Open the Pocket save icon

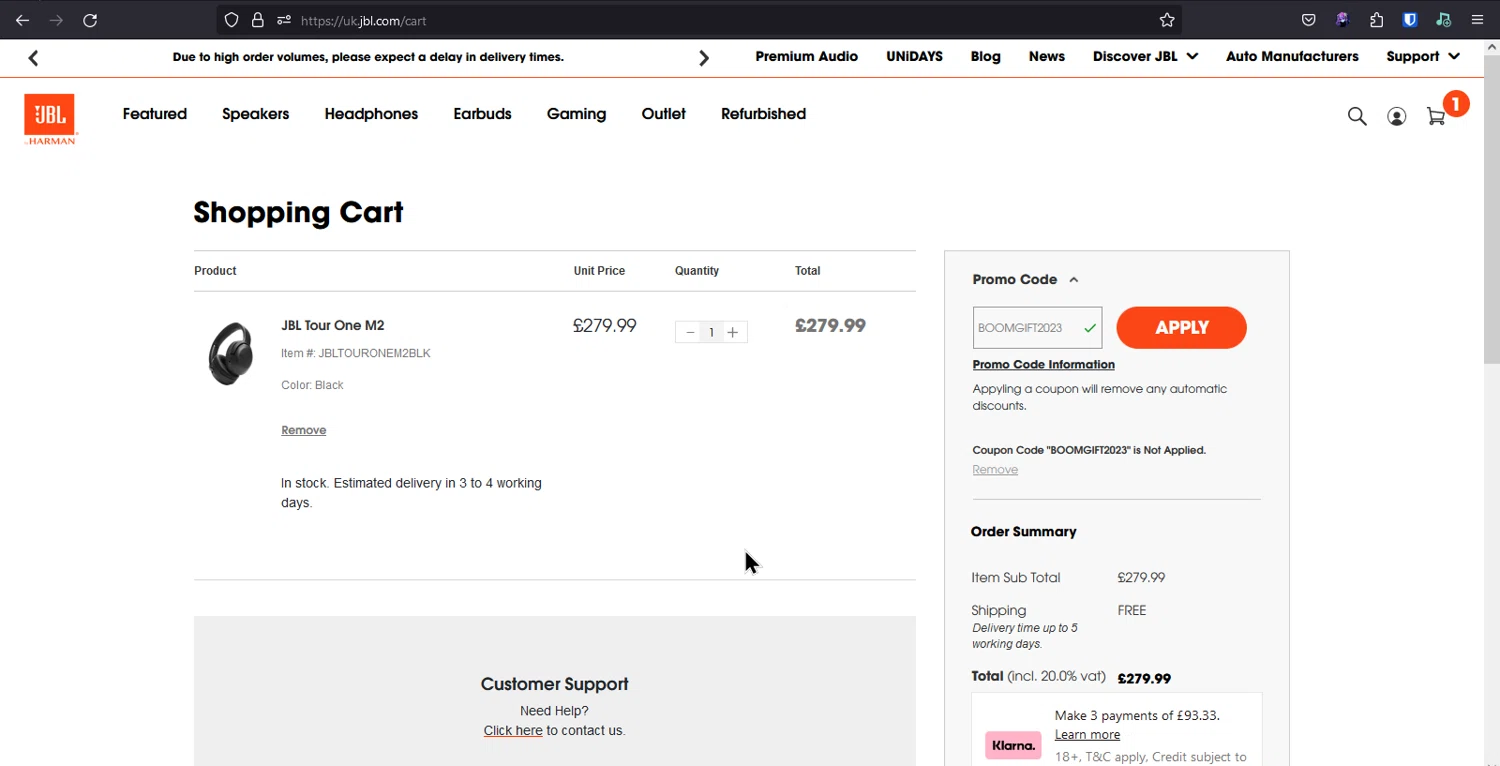1308,20
